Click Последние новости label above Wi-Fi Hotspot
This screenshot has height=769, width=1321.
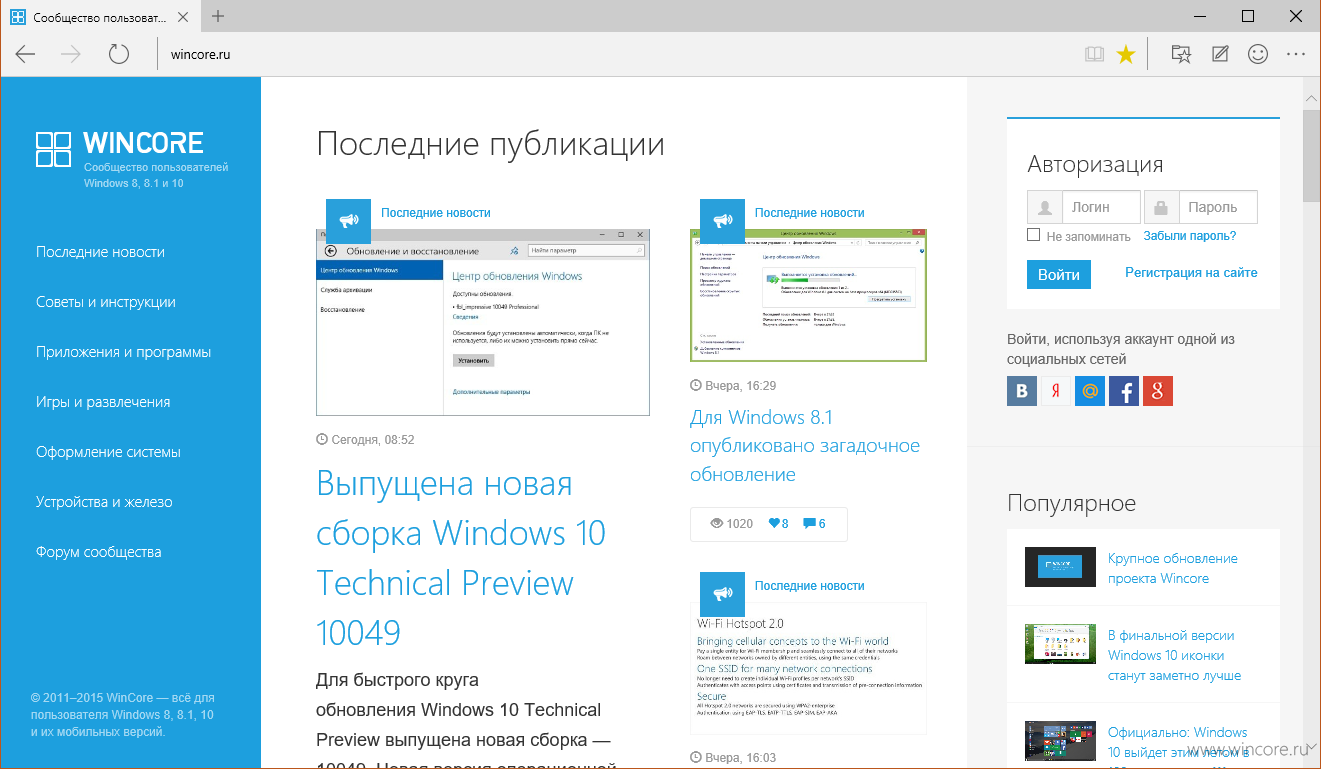pyautogui.click(x=809, y=585)
